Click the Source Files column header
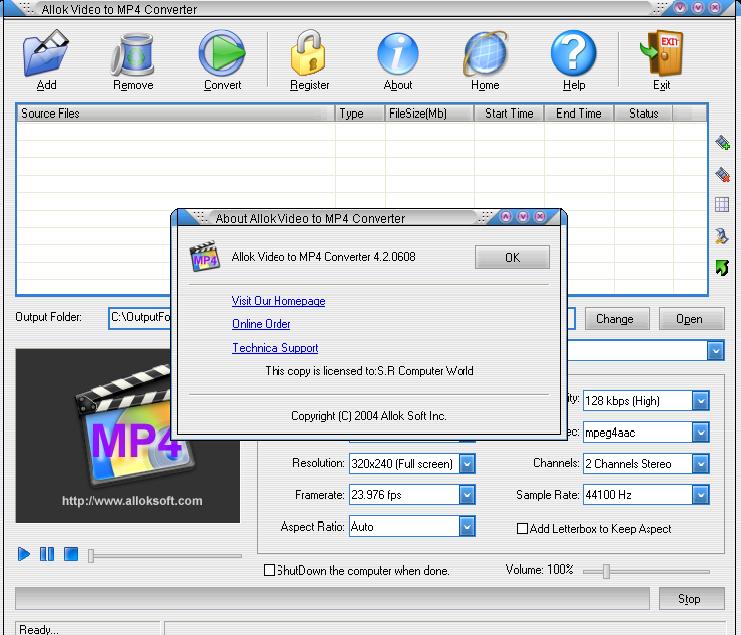The width and height of the screenshot is (741, 635). pos(175,113)
